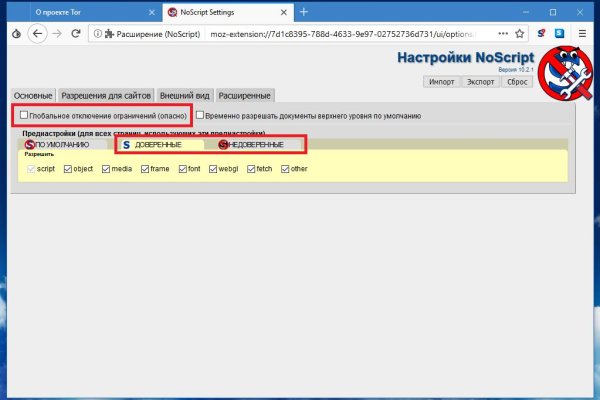600x400 pixels.
Task: Toggle the 'script' permission checkbox
Action: click(30, 169)
